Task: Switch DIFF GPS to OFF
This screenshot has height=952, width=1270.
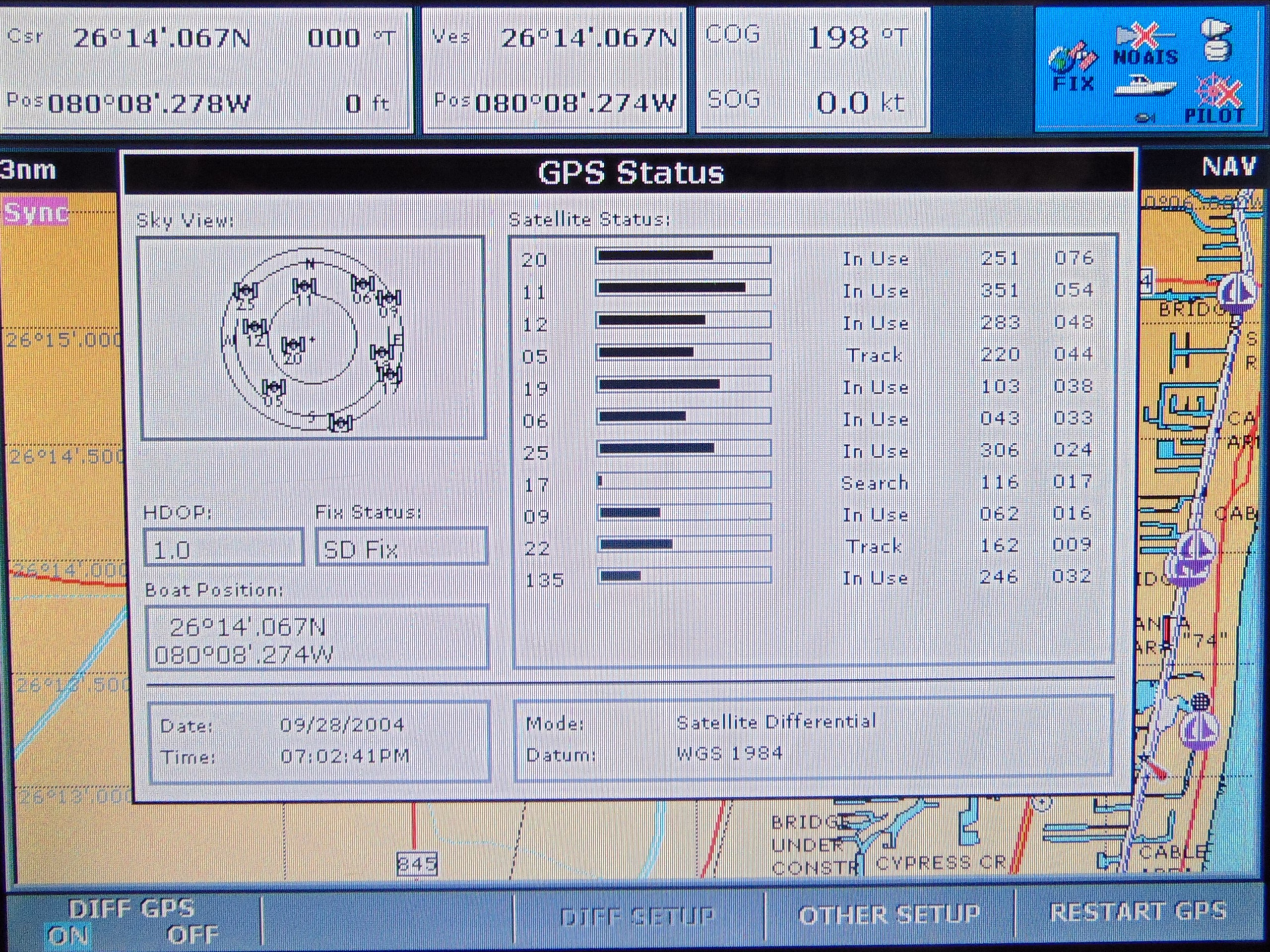Action: pyautogui.click(x=192, y=935)
